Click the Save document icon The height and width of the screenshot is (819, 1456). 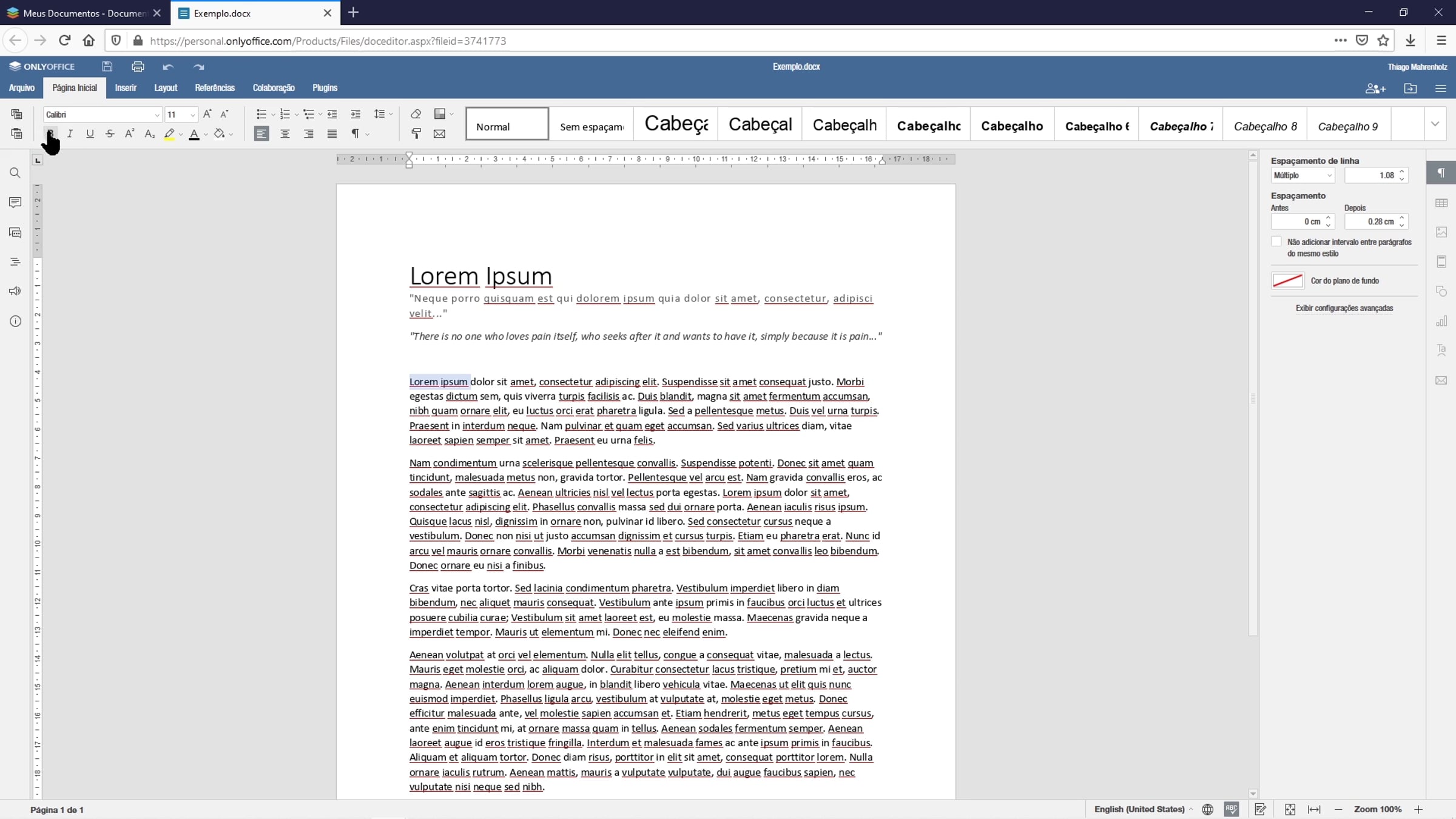click(x=107, y=67)
